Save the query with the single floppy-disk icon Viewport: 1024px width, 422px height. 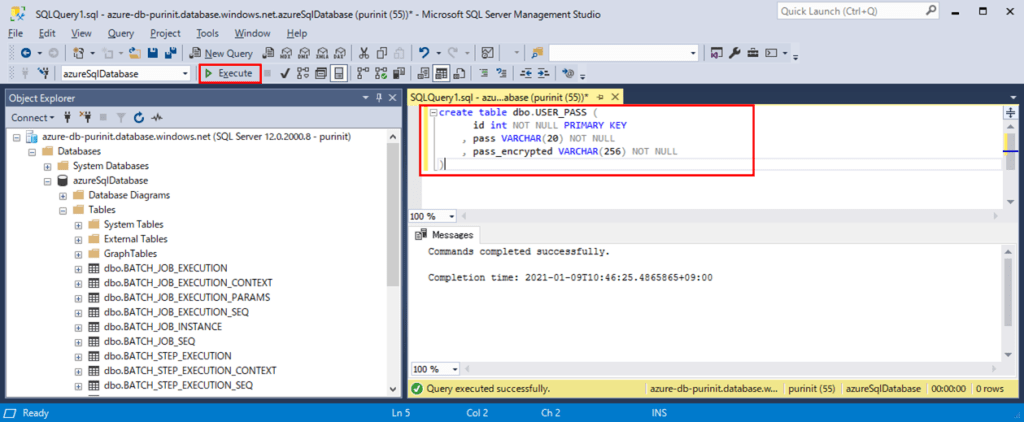coord(153,54)
